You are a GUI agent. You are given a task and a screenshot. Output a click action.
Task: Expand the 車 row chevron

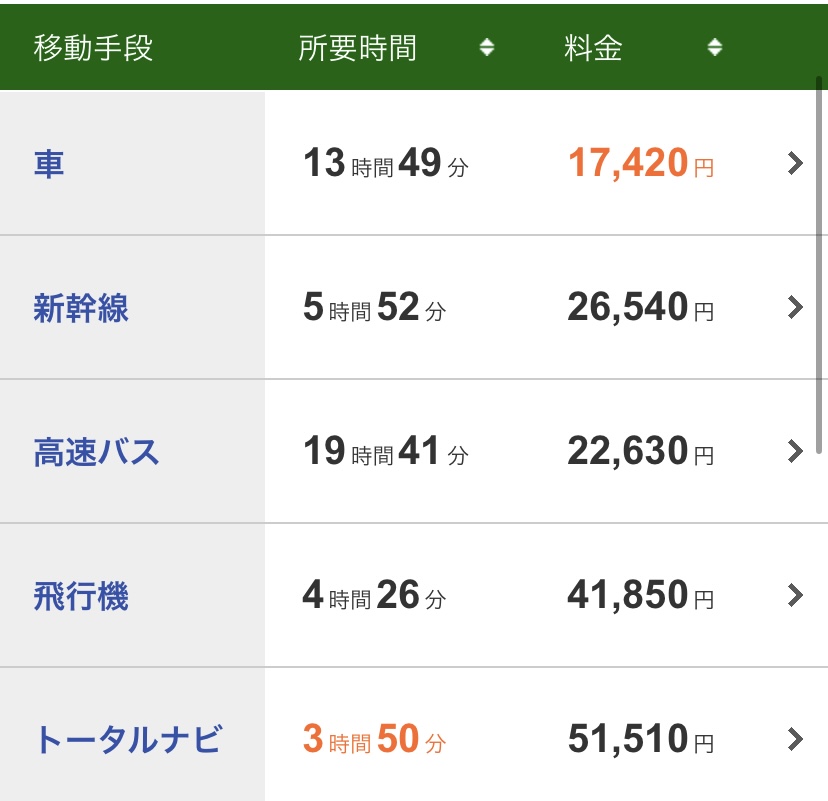[795, 163]
